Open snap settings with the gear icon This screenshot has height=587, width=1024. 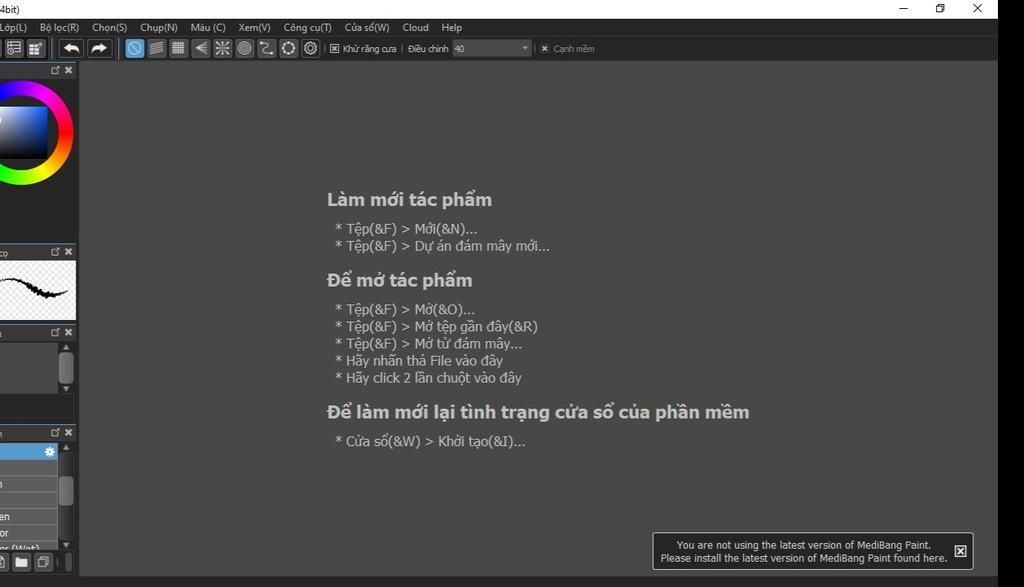click(x=311, y=48)
